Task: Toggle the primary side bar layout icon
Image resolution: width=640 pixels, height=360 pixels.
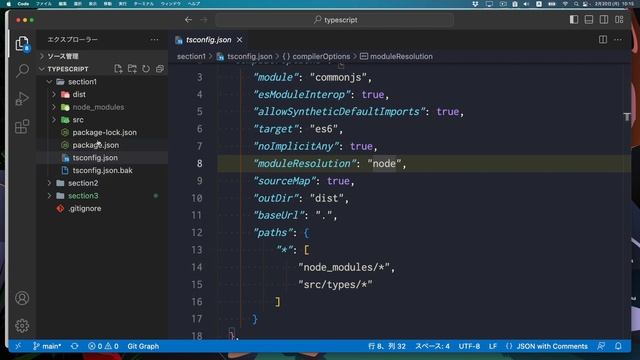Action: point(574,20)
